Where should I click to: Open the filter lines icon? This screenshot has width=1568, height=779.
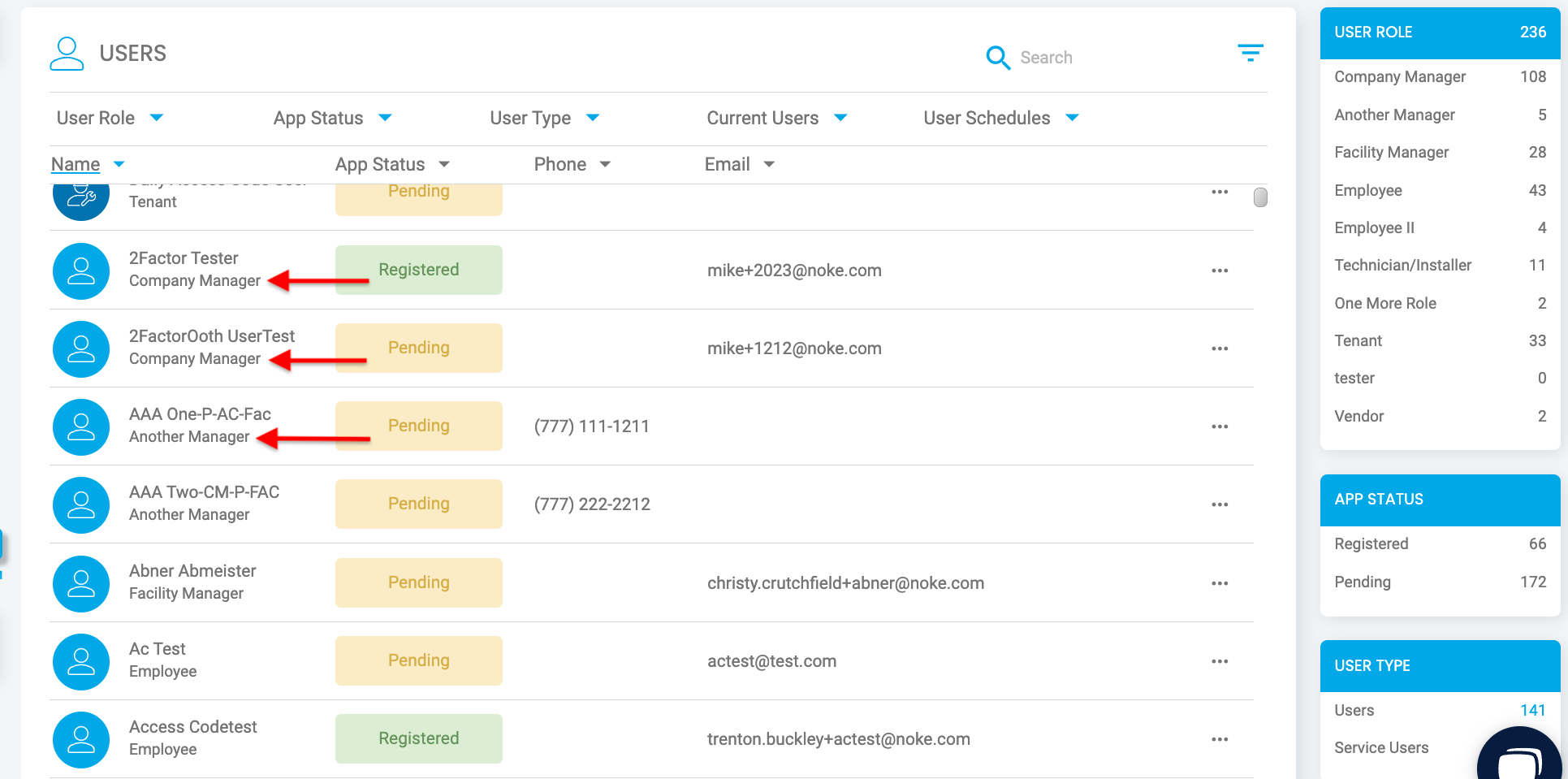point(1251,53)
